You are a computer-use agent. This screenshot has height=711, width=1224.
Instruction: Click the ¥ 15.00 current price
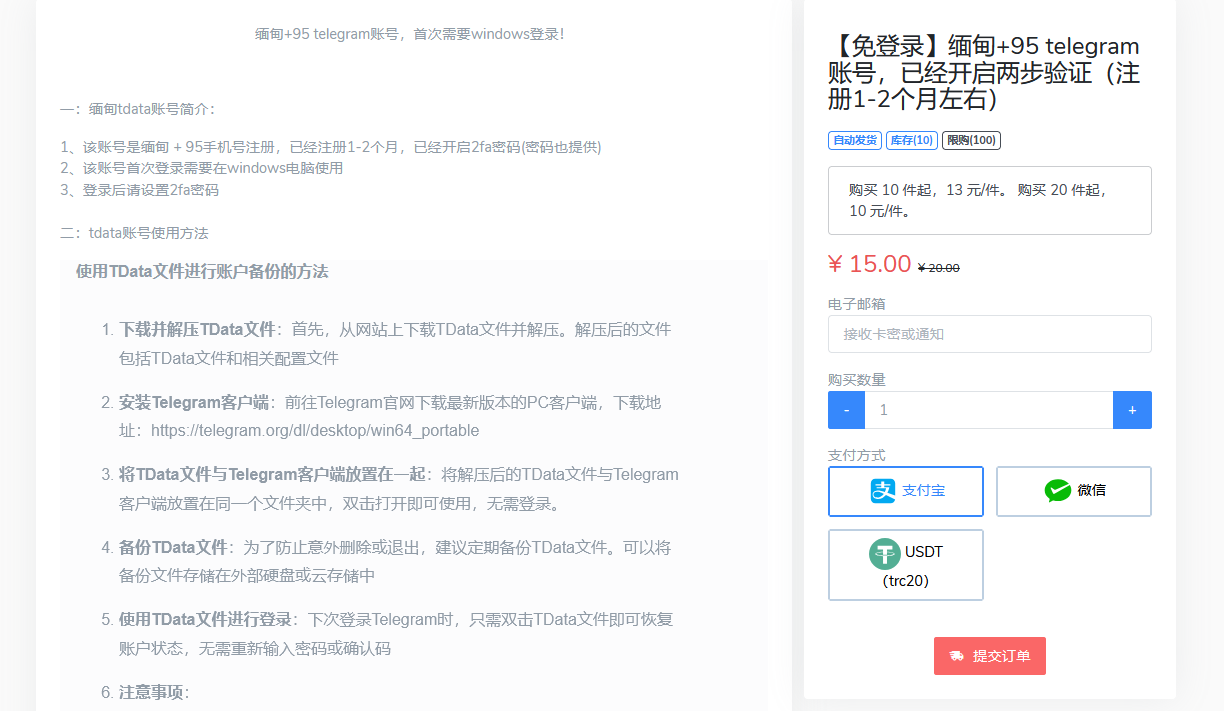[x=870, y=264]
